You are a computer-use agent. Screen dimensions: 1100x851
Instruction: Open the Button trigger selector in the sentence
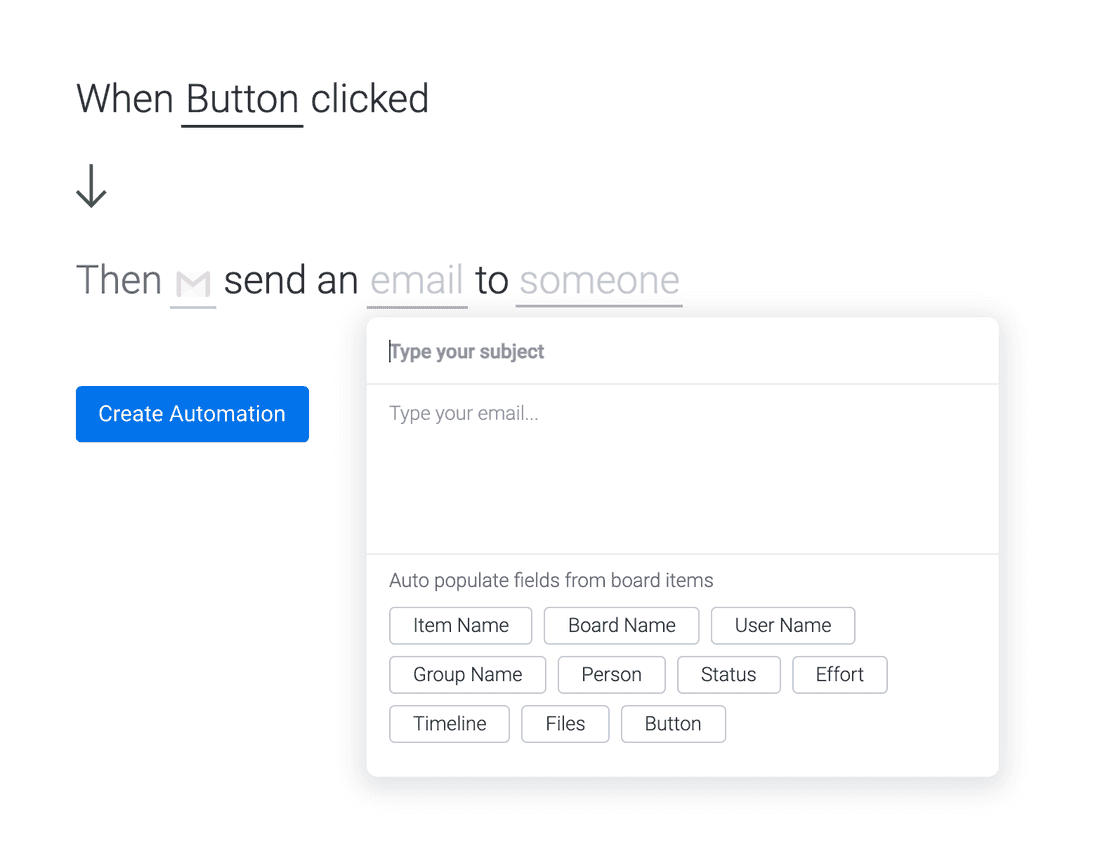[241, 98]
